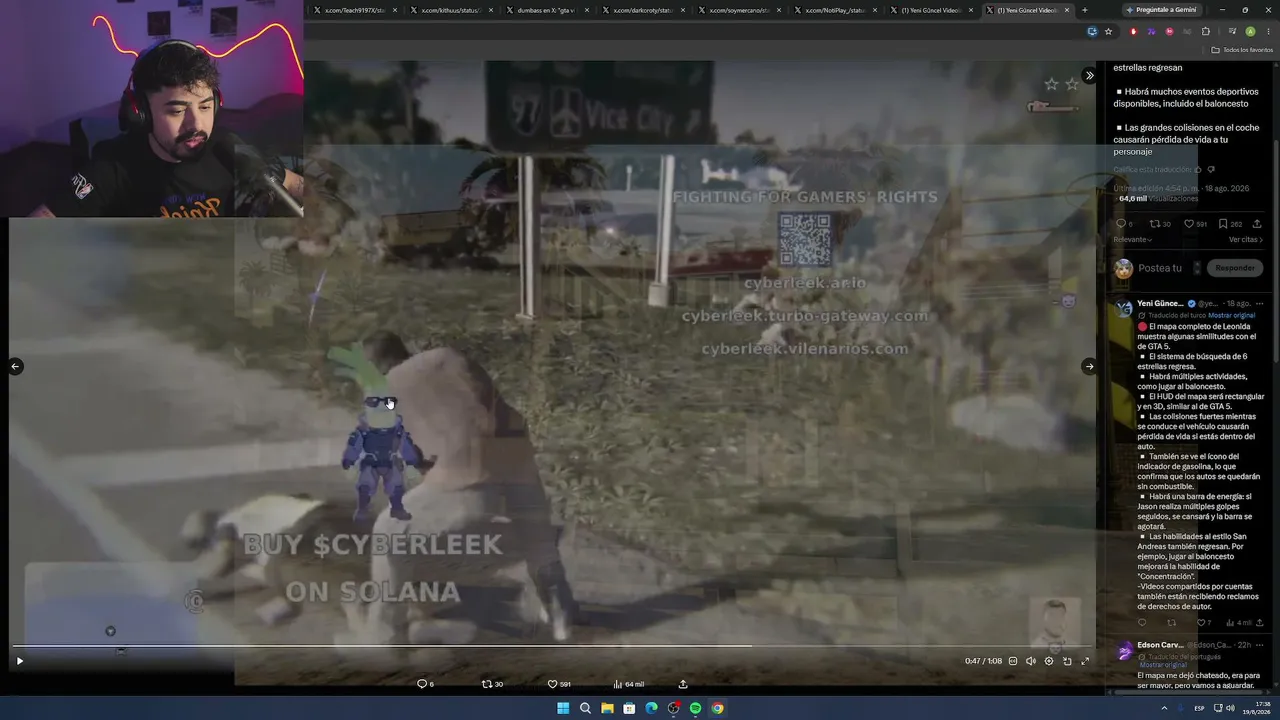Open video playback settings gear
Screen dimensions: 1280x720
[x=1049, y=661]
